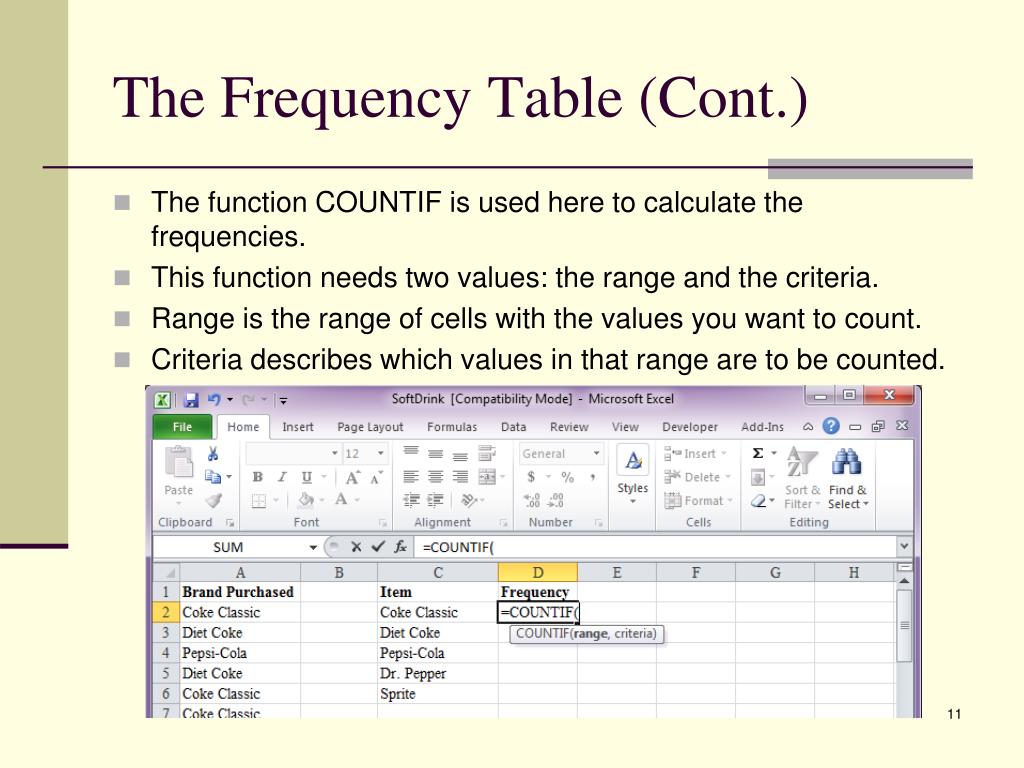Toggle Bold formatting
This screenshot has width=1024, height=768.
(258, 477)
